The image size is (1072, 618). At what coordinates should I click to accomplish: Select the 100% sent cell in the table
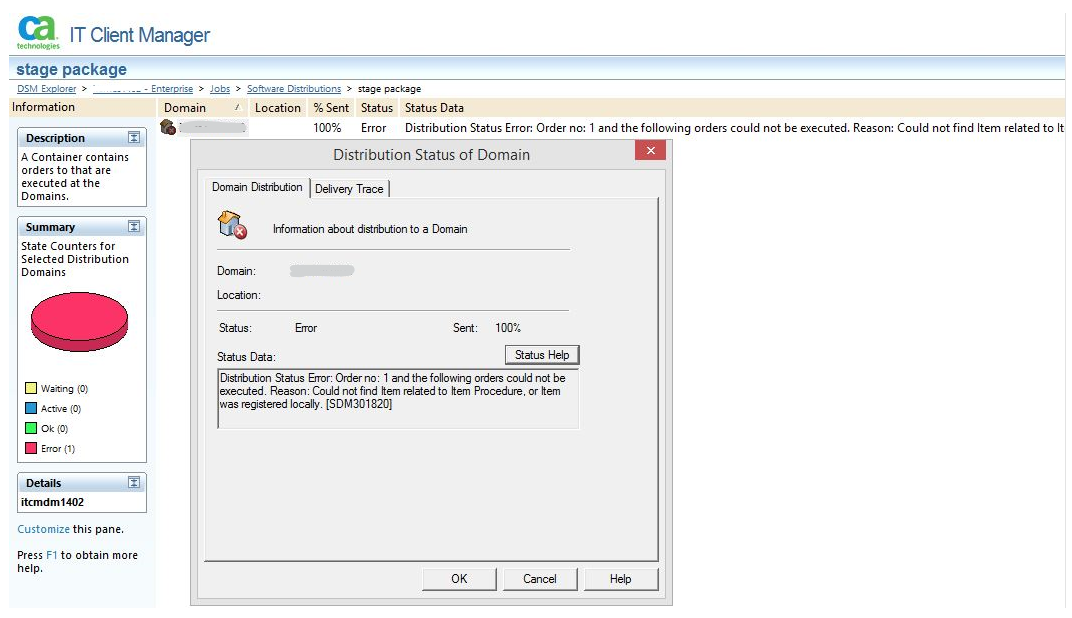(327, 128)
